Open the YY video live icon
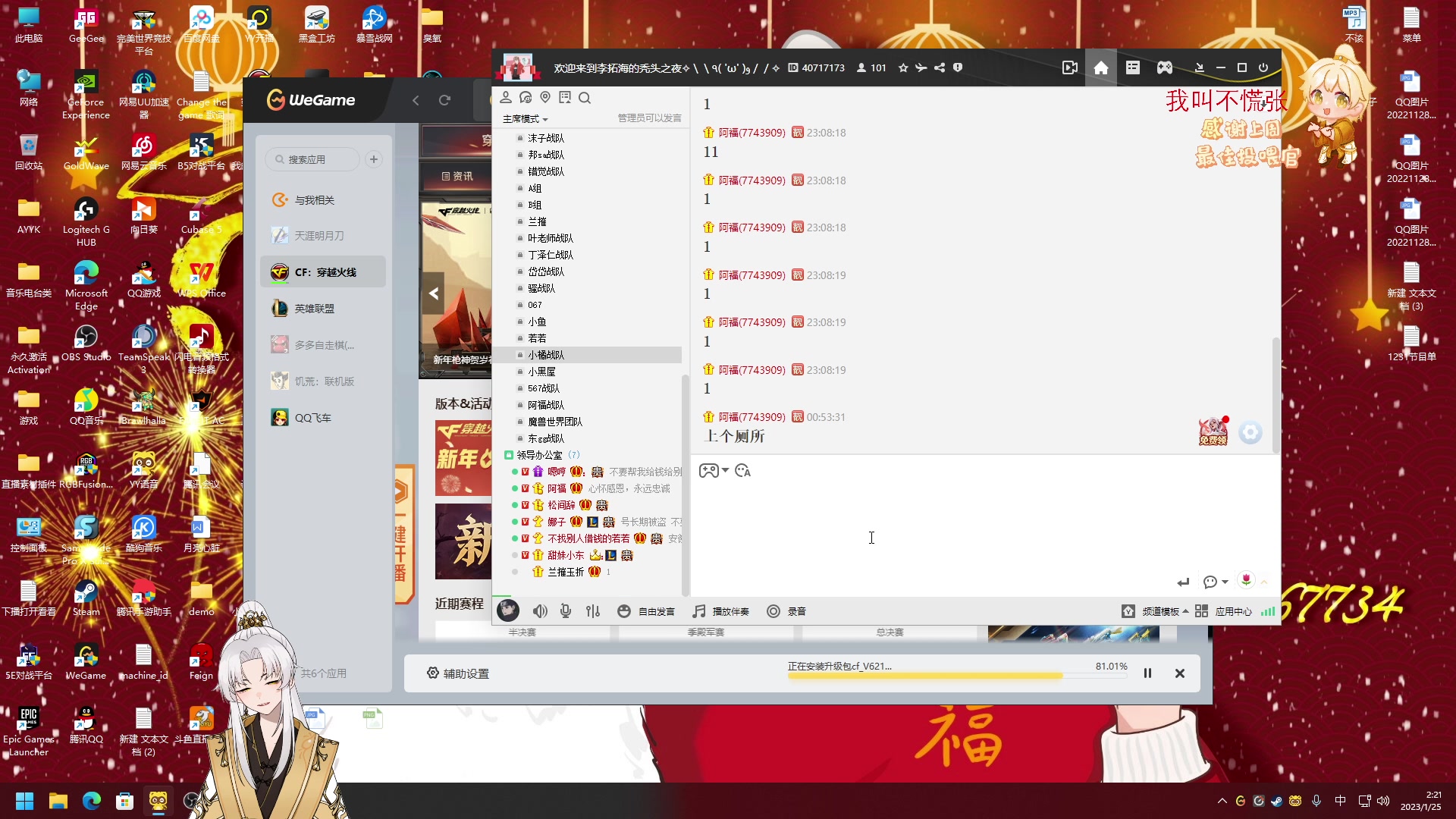 1070,67
